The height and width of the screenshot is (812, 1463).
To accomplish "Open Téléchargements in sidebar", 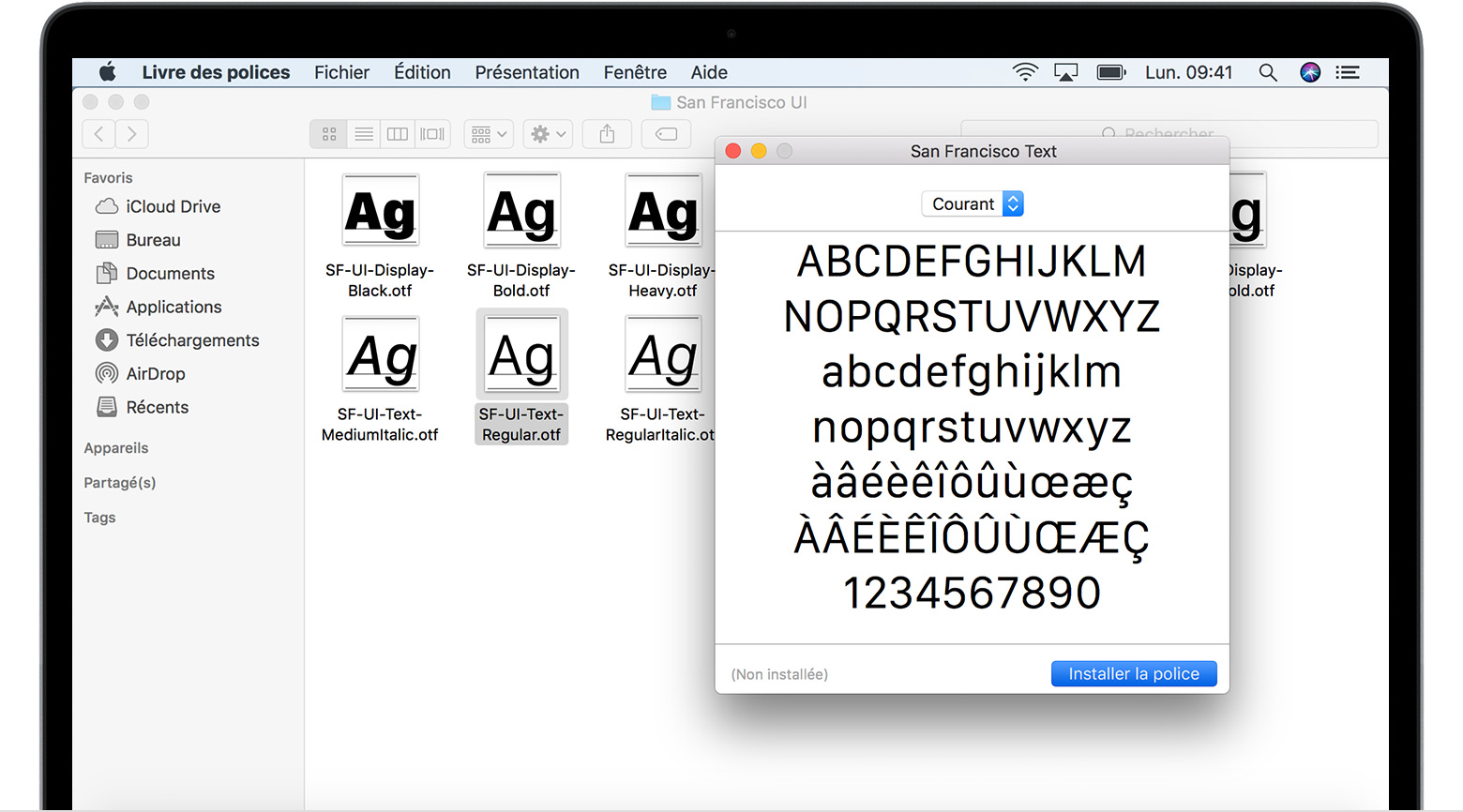I will (x=177, y=340).
